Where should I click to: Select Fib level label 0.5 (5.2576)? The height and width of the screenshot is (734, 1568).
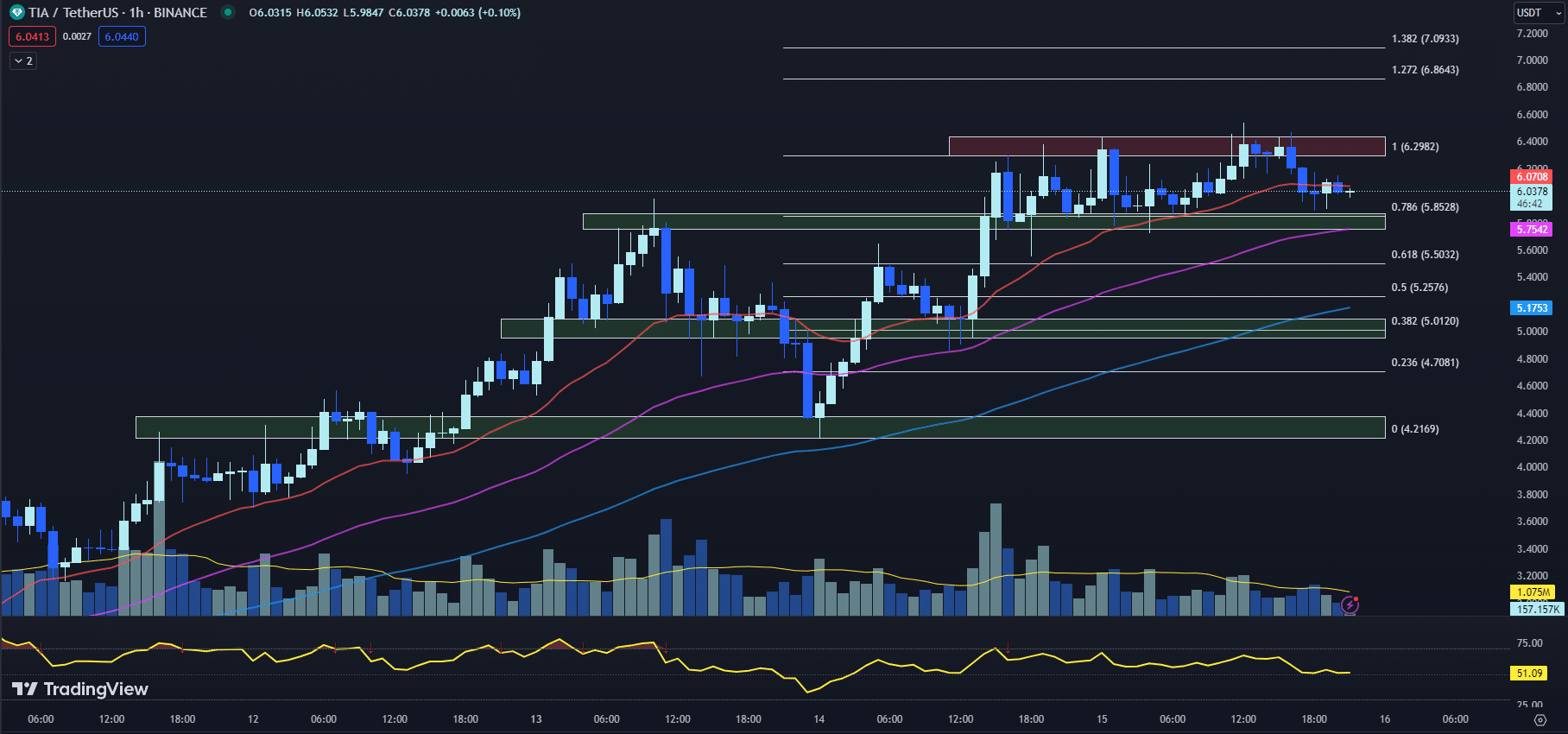pyautogui.click(x=1420, y=288)
